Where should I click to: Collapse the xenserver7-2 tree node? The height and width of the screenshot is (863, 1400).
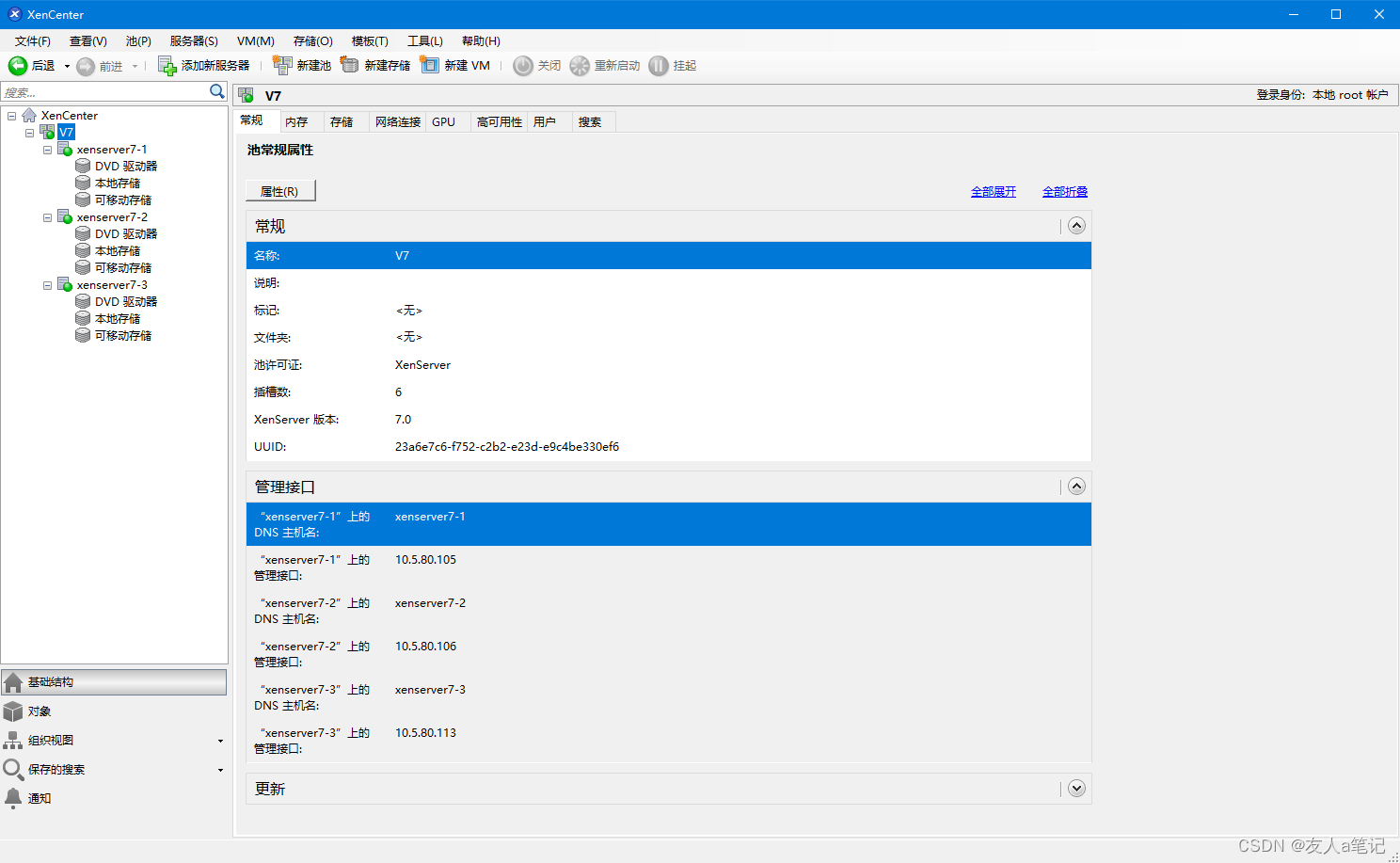47,217
